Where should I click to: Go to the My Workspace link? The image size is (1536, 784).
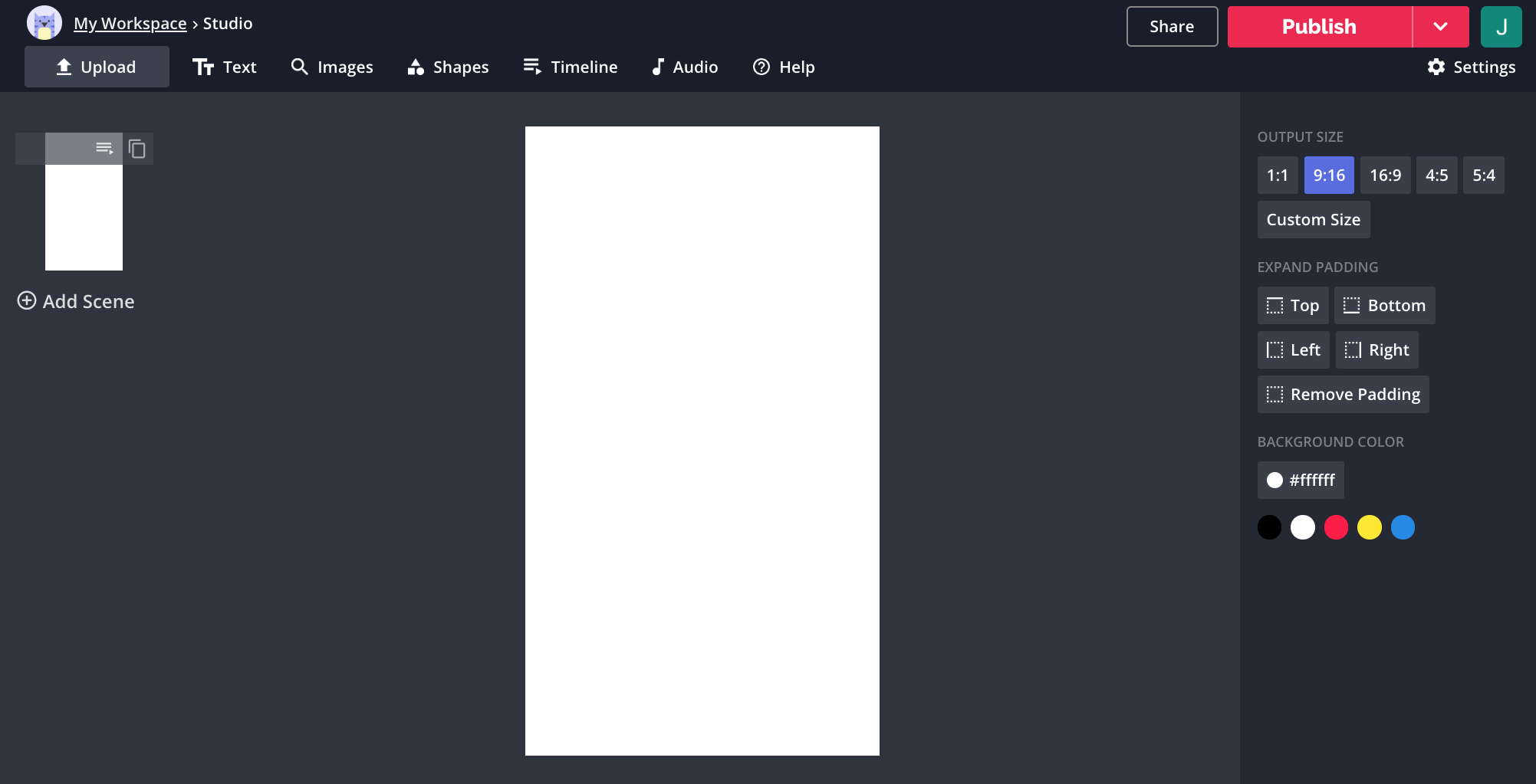point(130,24)
